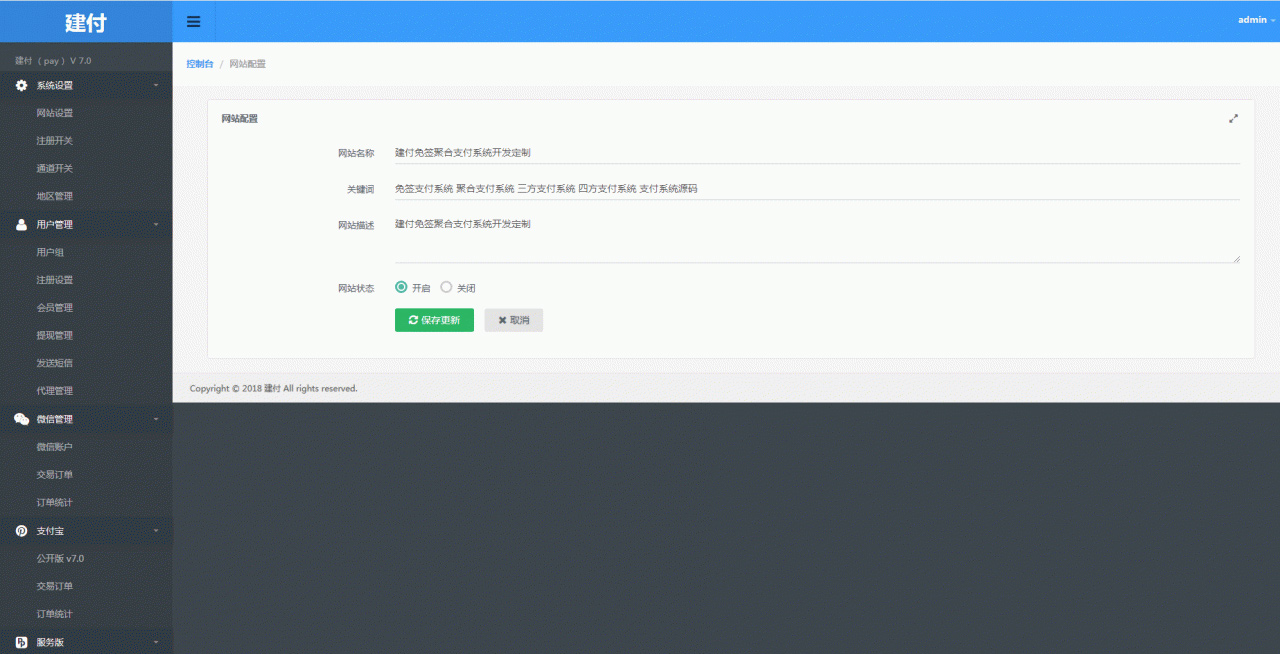
Task: Select the 关闭 radio button
Action: [x=446, y=287]
